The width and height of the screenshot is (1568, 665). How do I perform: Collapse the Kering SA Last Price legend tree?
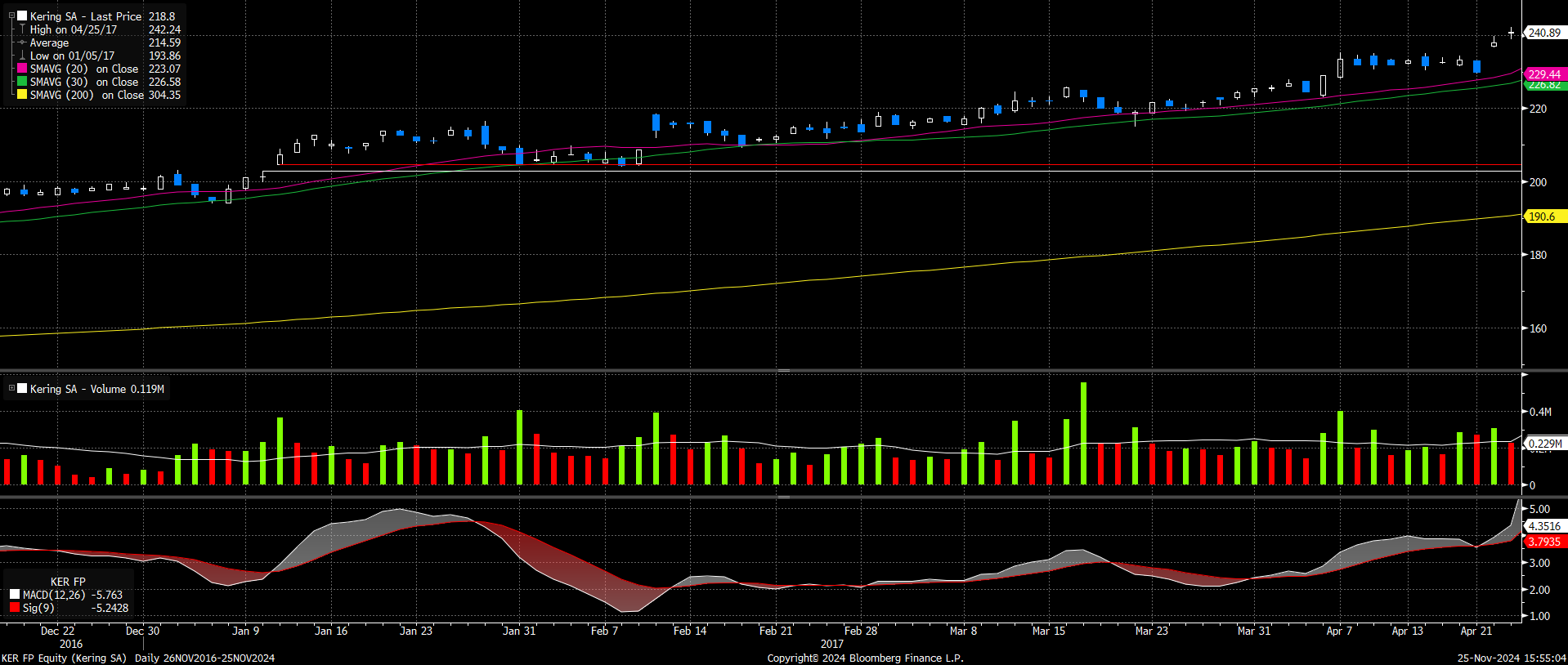pos(11,16)
